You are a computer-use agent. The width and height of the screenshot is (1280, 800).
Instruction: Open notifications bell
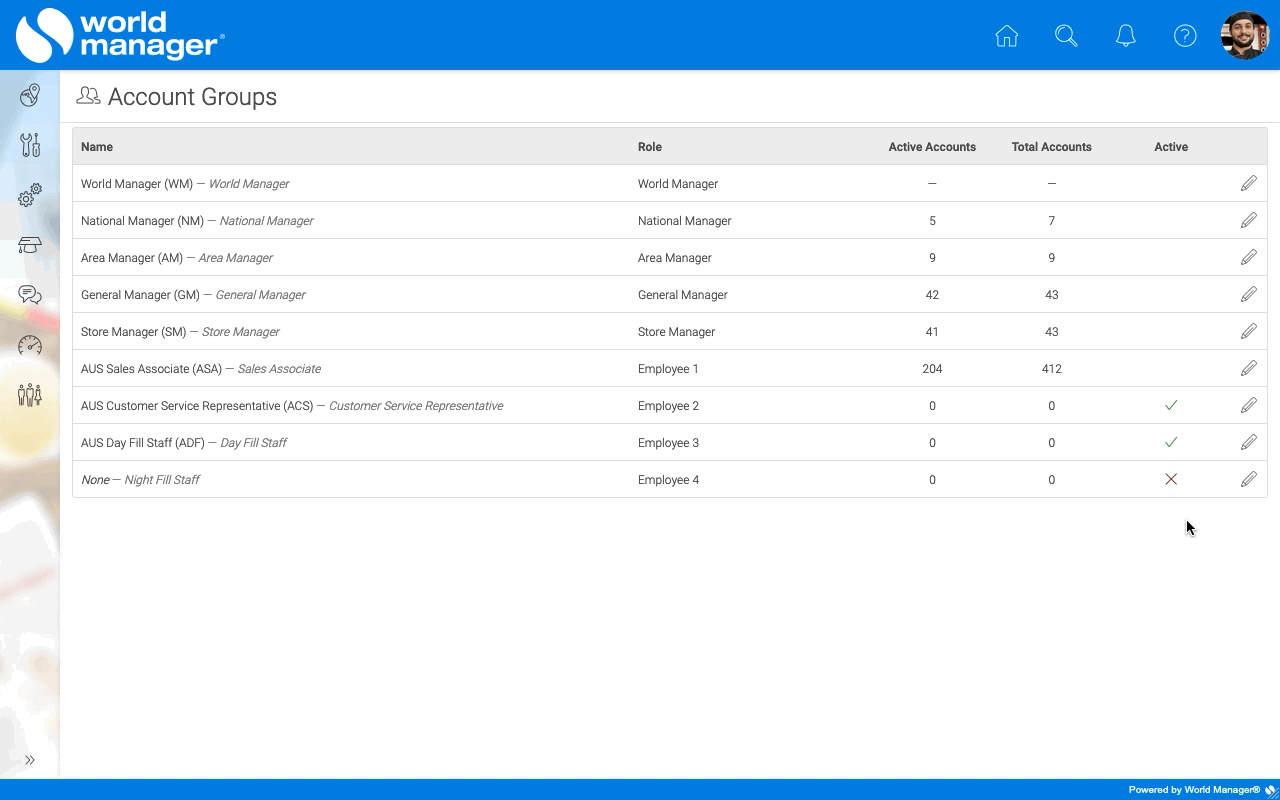tap(1126, 36)
